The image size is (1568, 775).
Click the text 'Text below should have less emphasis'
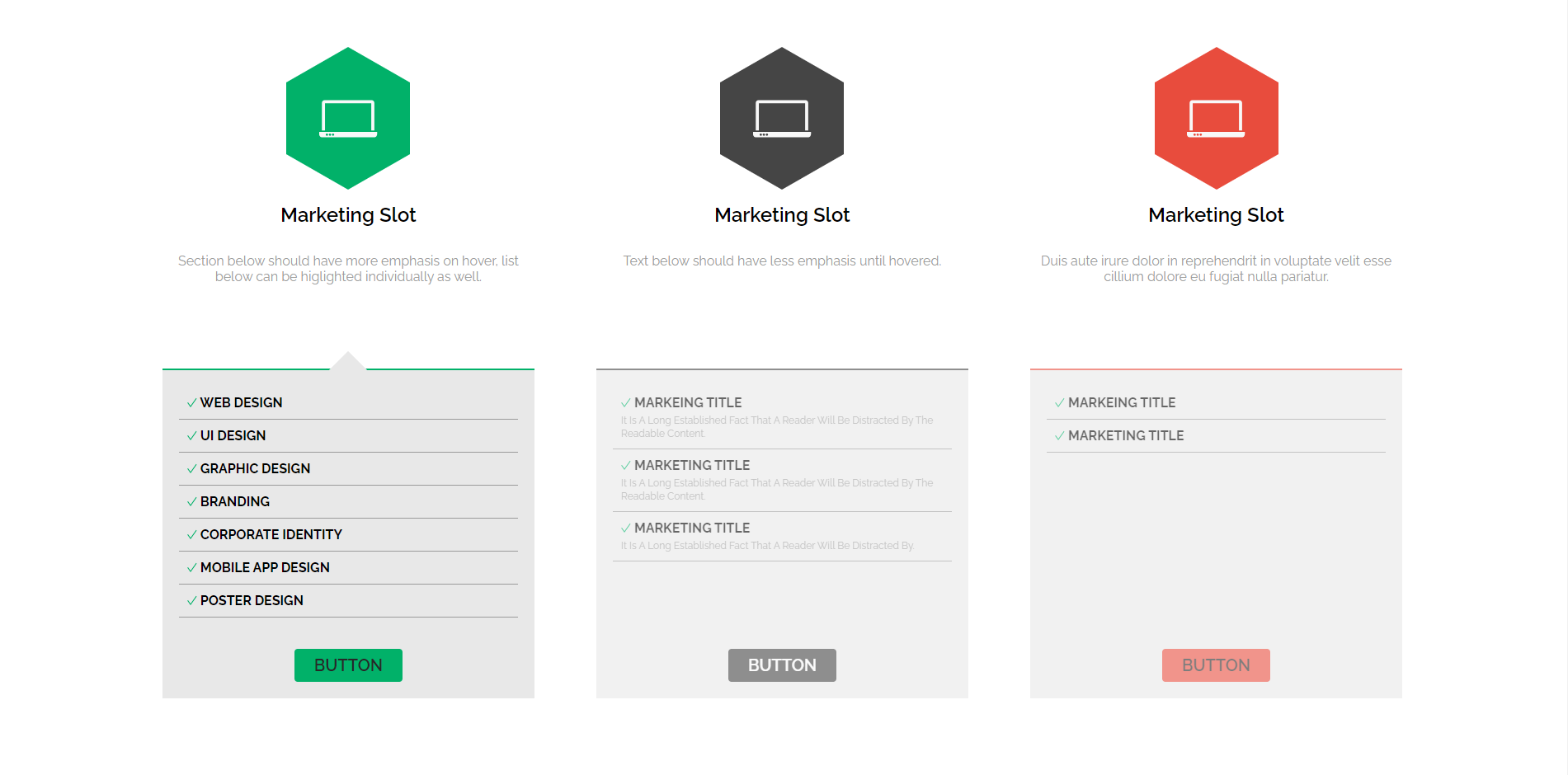(x=782, y=261)
